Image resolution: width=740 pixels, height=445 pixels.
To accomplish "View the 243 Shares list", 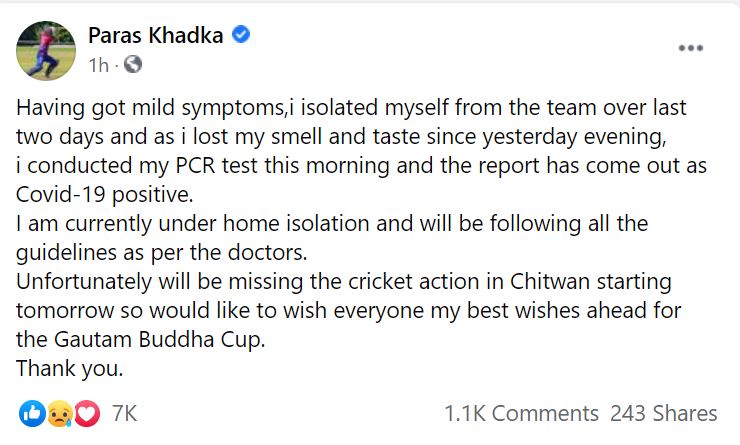I will click(664, 413).
